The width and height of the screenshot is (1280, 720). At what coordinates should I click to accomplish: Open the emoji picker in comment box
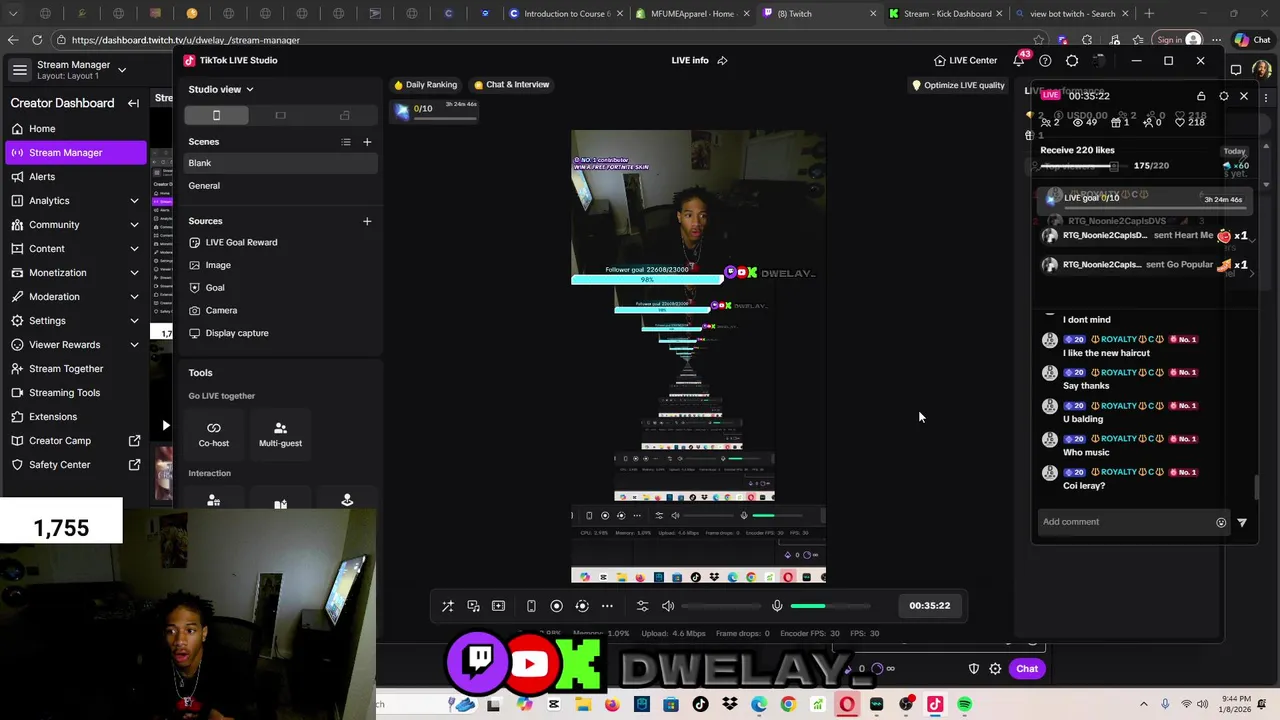[1221, 522]
